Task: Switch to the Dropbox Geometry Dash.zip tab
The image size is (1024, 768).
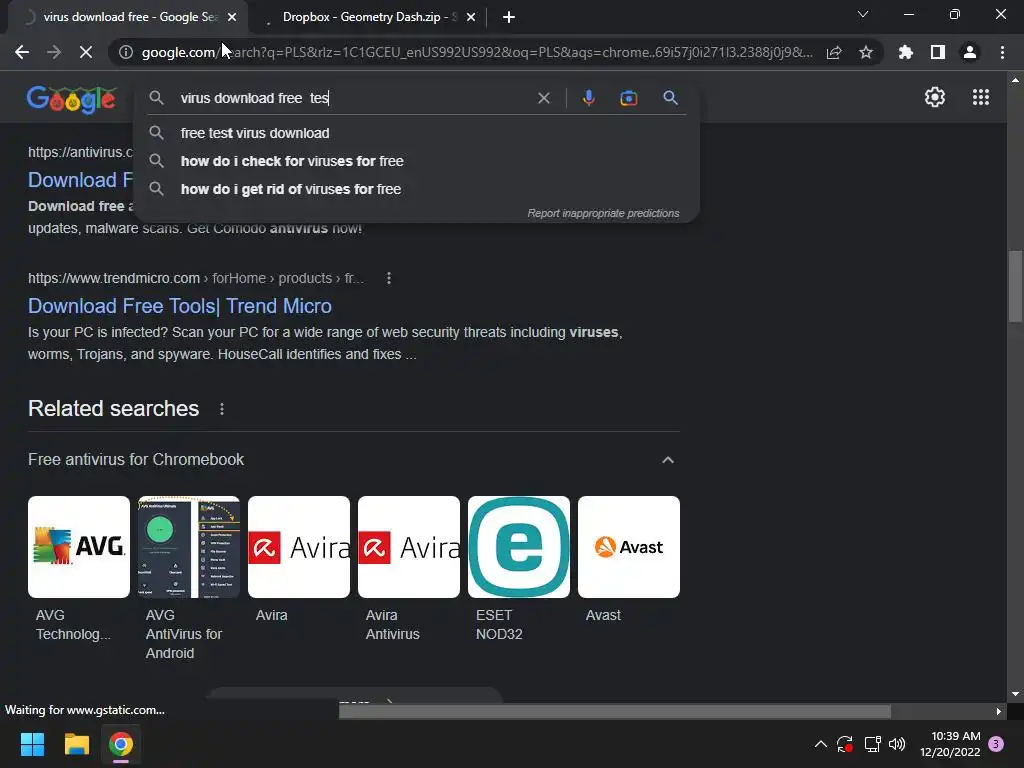Action: pos(369,17)
